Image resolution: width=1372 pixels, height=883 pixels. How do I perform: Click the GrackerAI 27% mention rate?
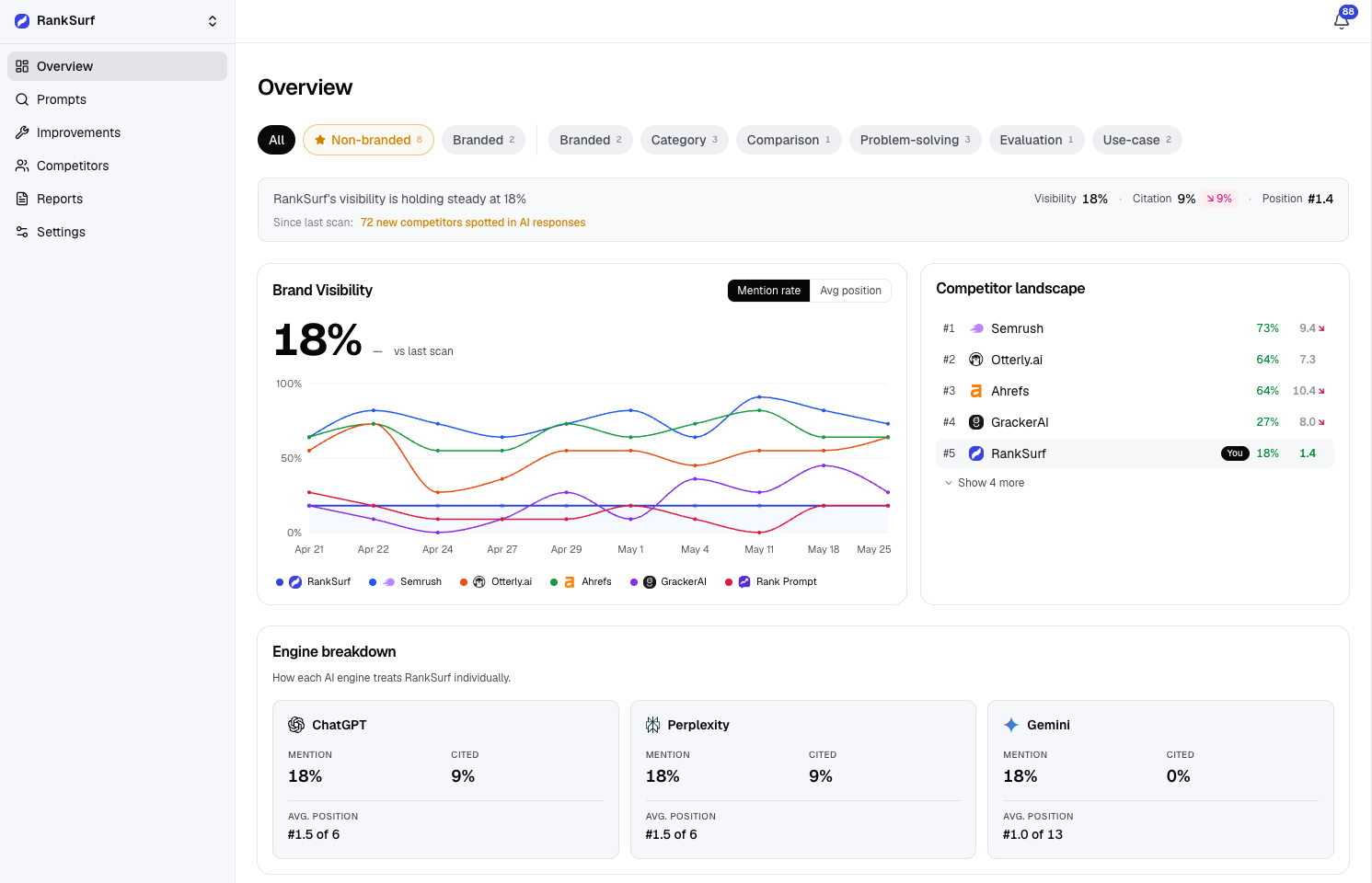[1267, 422]
